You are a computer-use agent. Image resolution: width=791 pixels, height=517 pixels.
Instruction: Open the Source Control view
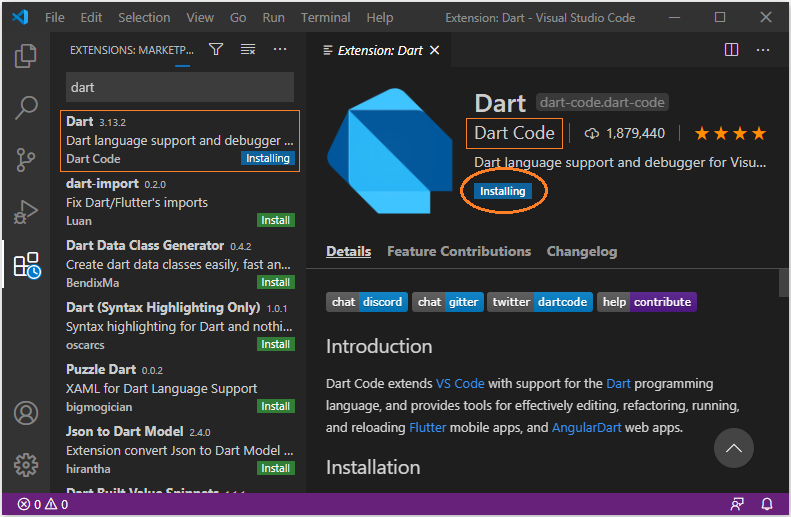(x=26, y=160)
